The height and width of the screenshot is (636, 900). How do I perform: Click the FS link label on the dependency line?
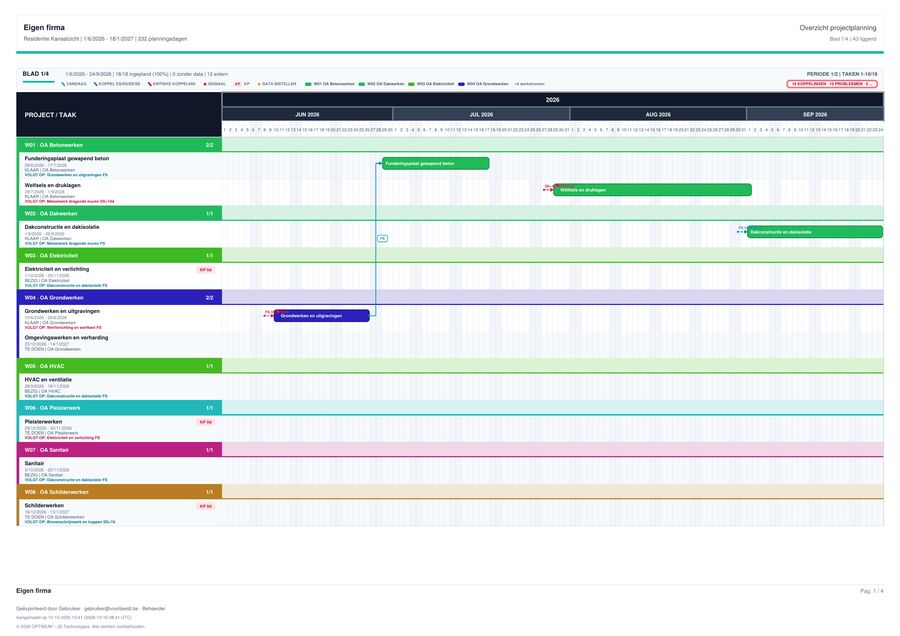coord(382,238)
